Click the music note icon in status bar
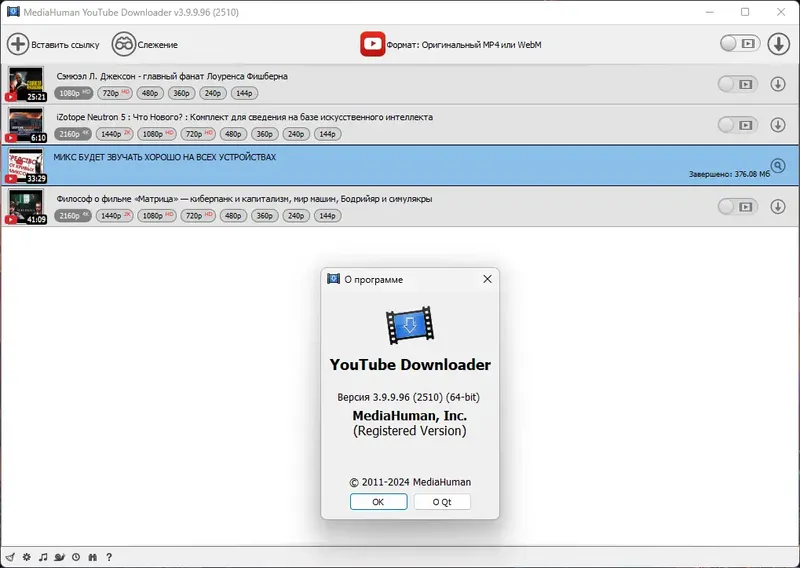 [x=43, y=557]
